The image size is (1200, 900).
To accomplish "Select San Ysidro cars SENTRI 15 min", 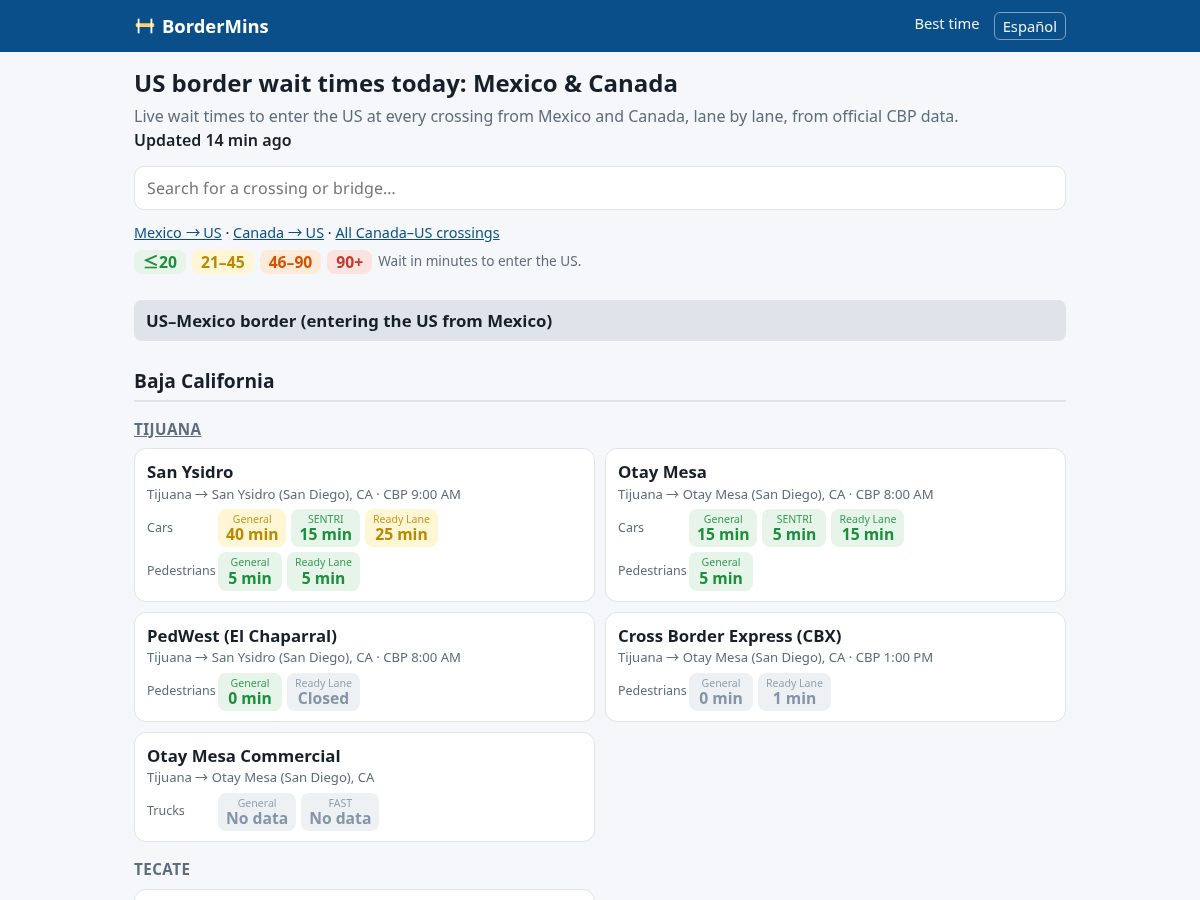I will click(x=325, y=528).
